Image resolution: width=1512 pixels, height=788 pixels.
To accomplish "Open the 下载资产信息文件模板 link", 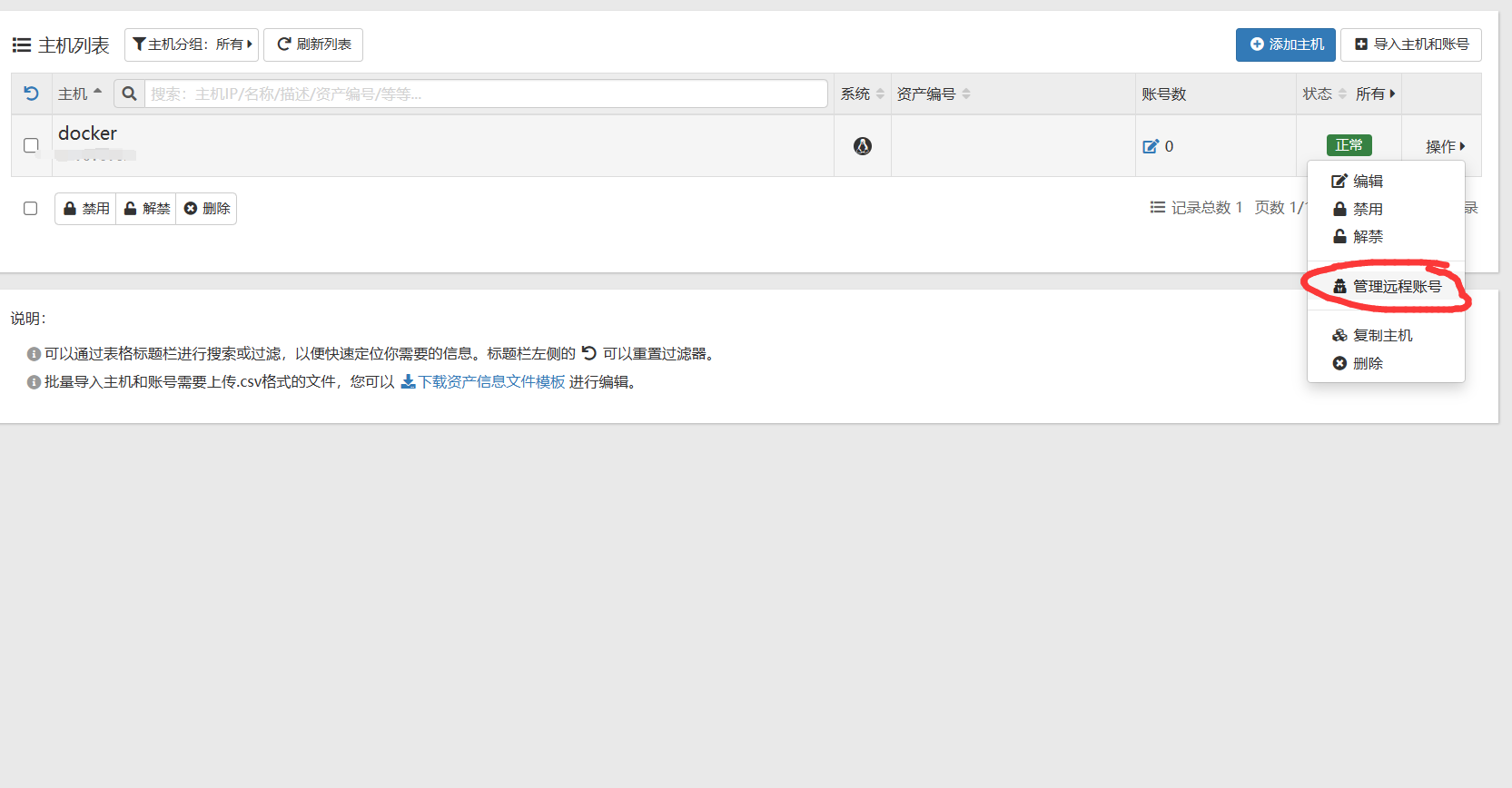I will pyautogui.click(x=483, y=381).
